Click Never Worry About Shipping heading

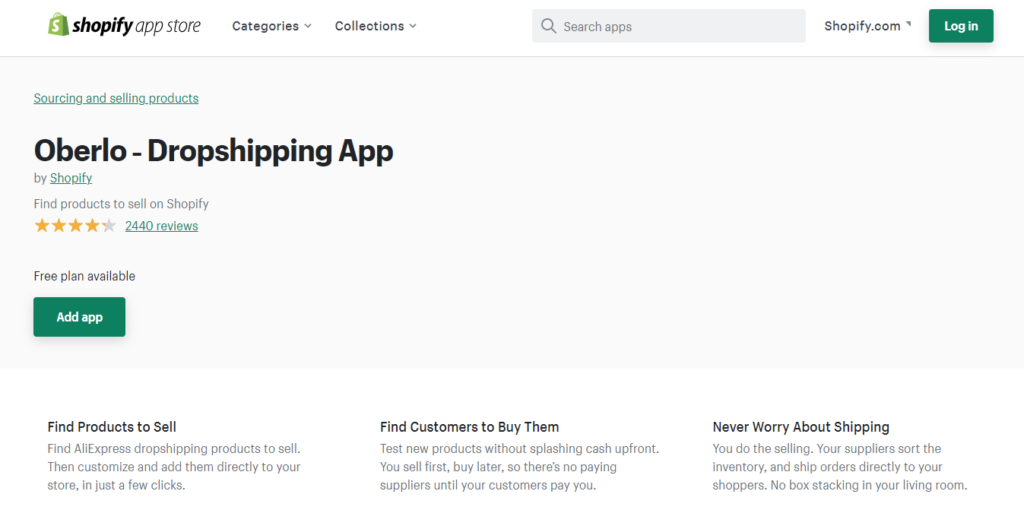[801, 427]
